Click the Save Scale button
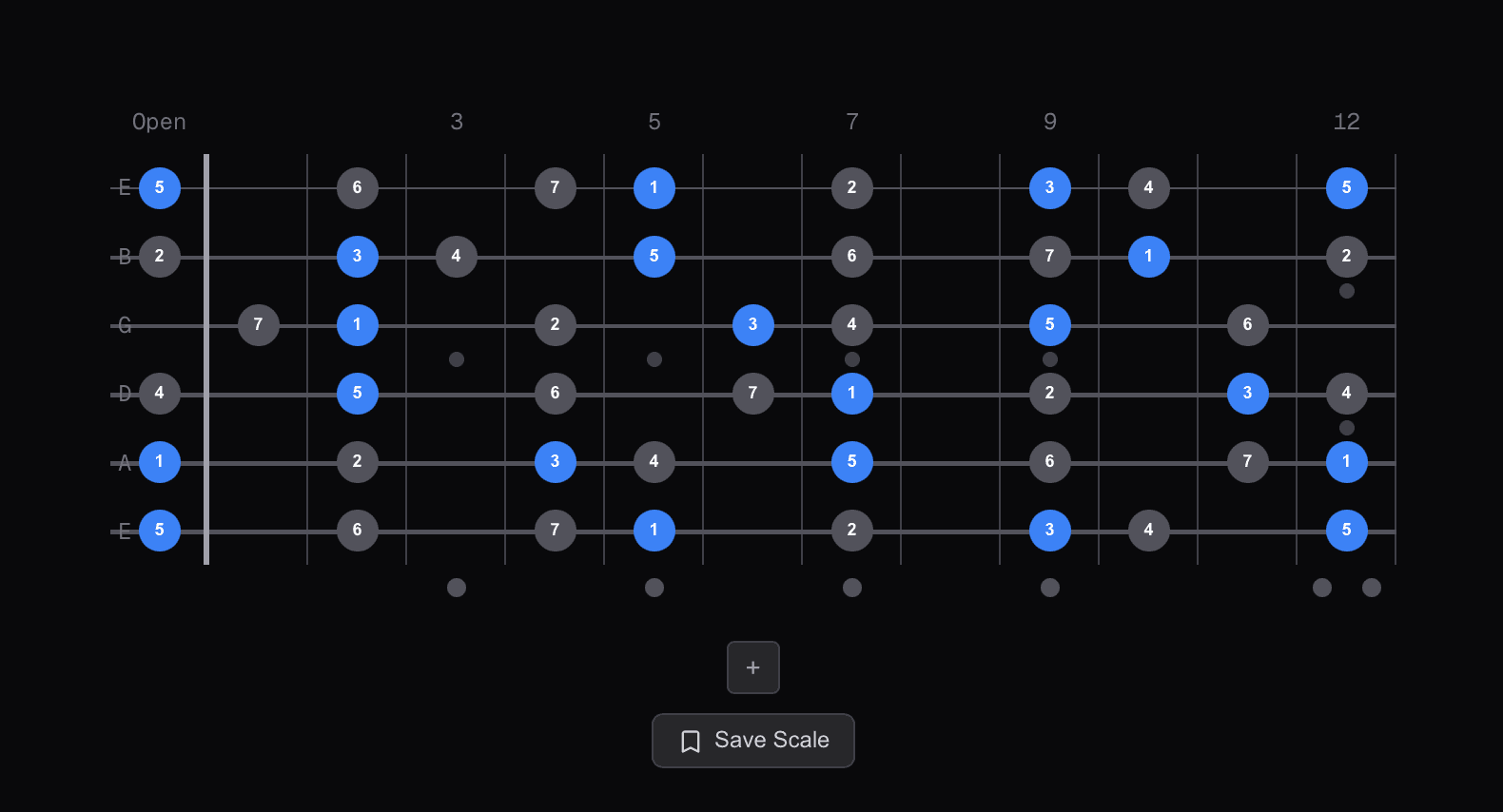Image resolution: width=1503 pixels, height=812 pixels. tap(752, 740)
